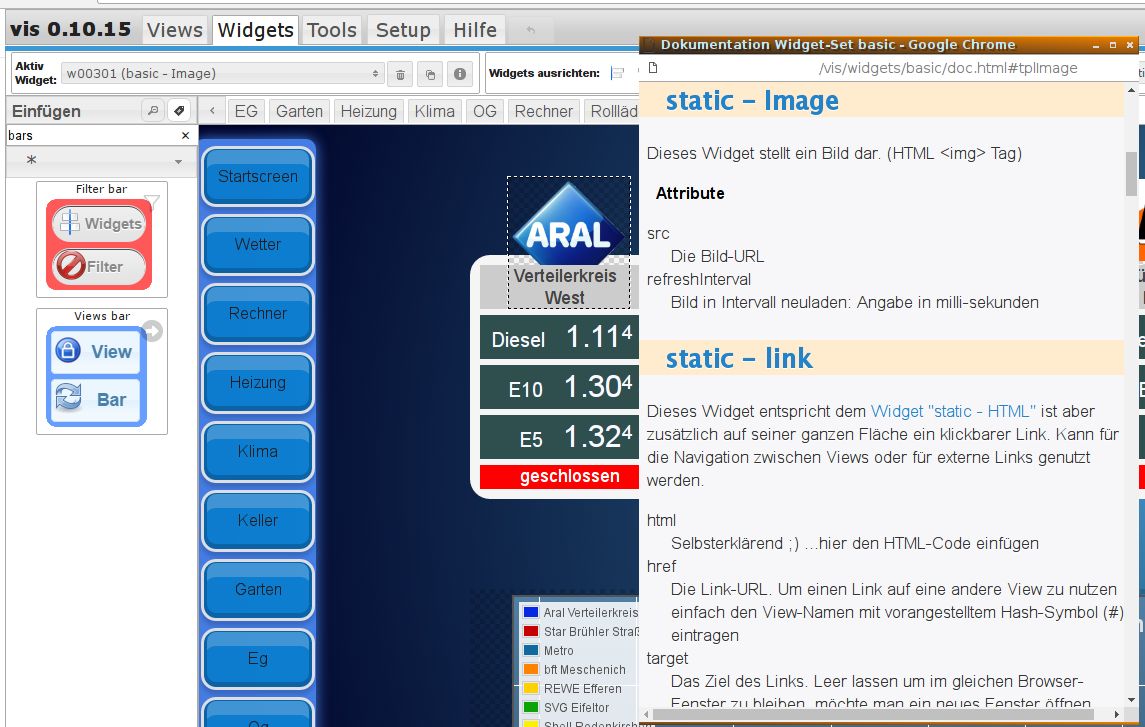Click the lock View icon in Views bar
The width and height of the screenshot is (1145, 727).
[68, 350]
